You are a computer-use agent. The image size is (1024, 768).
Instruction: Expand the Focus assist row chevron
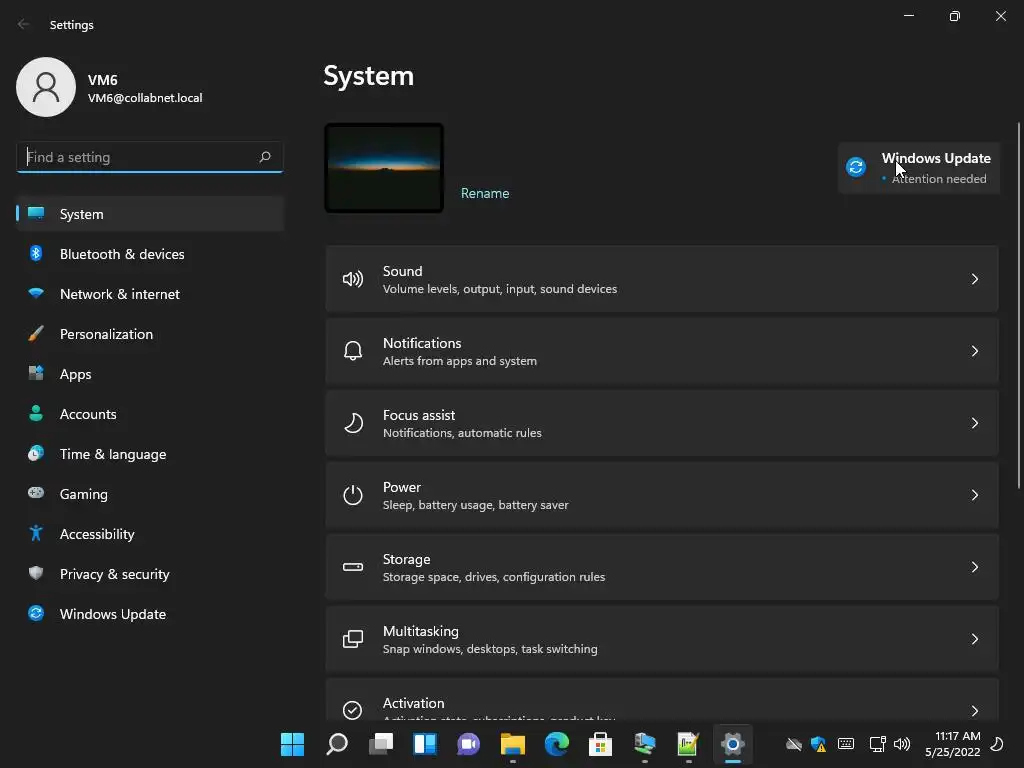coord(974,423)
